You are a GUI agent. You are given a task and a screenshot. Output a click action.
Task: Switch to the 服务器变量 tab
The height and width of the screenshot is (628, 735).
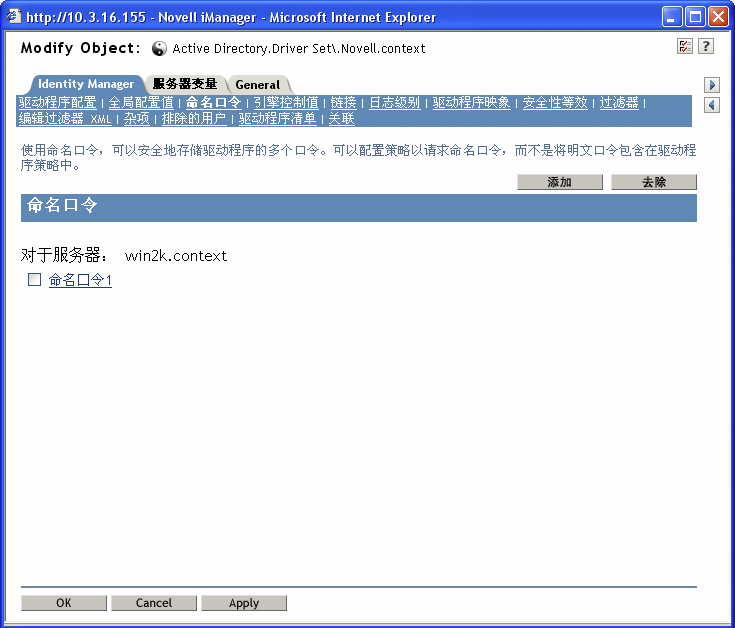185,84
